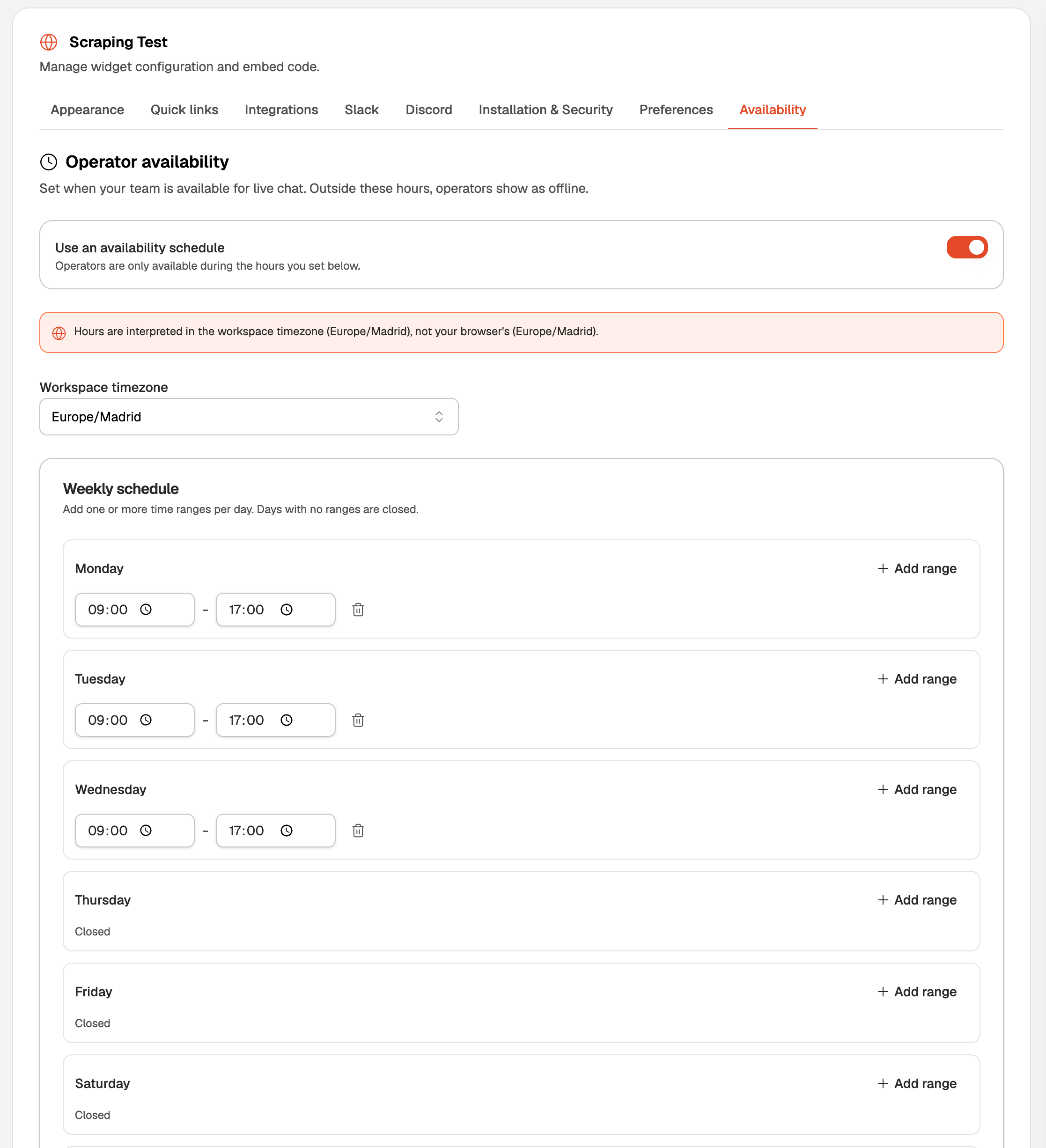The width and height of the screenshot is (1046, 1148).
Task: Click the Operator availability clock icon
Action: point(48,162)
